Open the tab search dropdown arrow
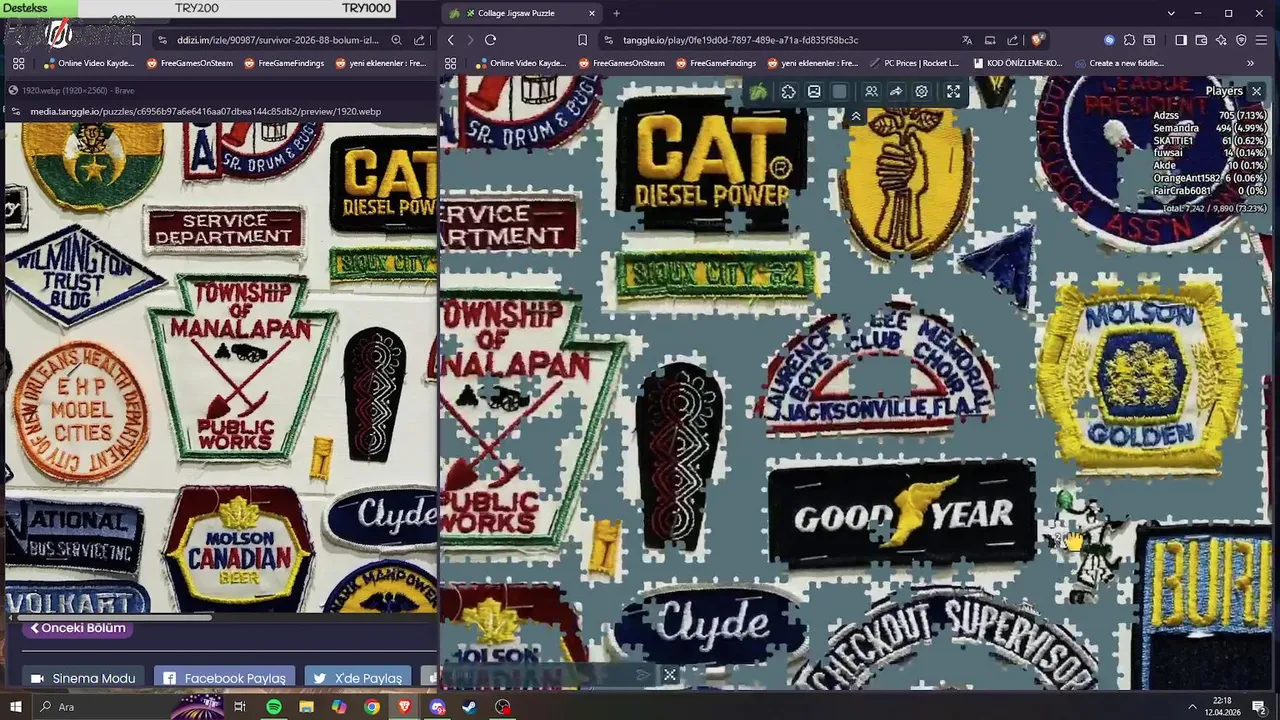Image resolution: width=1280 pixels, height=720 pixels. (x=1171, y=13)
